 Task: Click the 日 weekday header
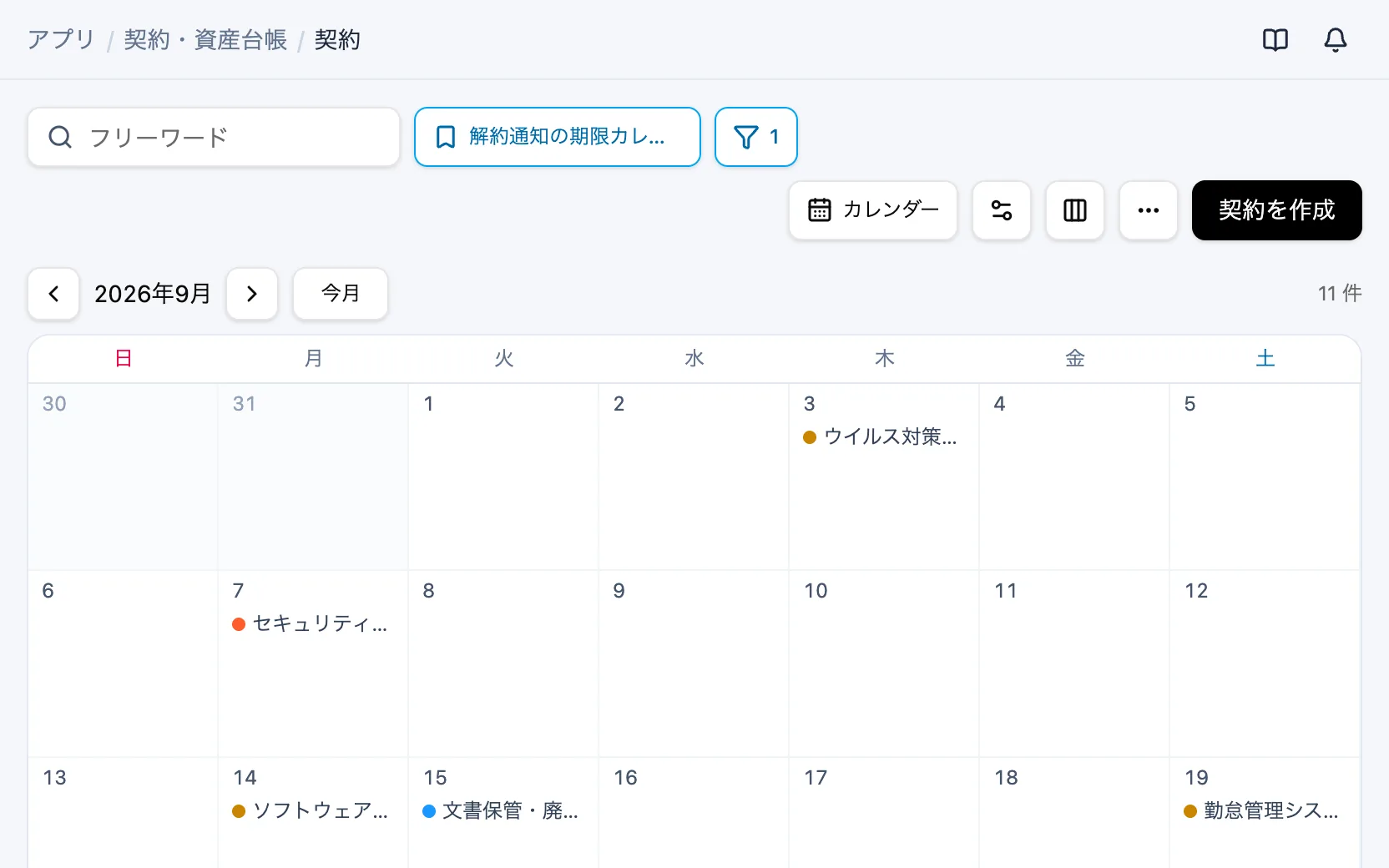[x=124, y=359]
